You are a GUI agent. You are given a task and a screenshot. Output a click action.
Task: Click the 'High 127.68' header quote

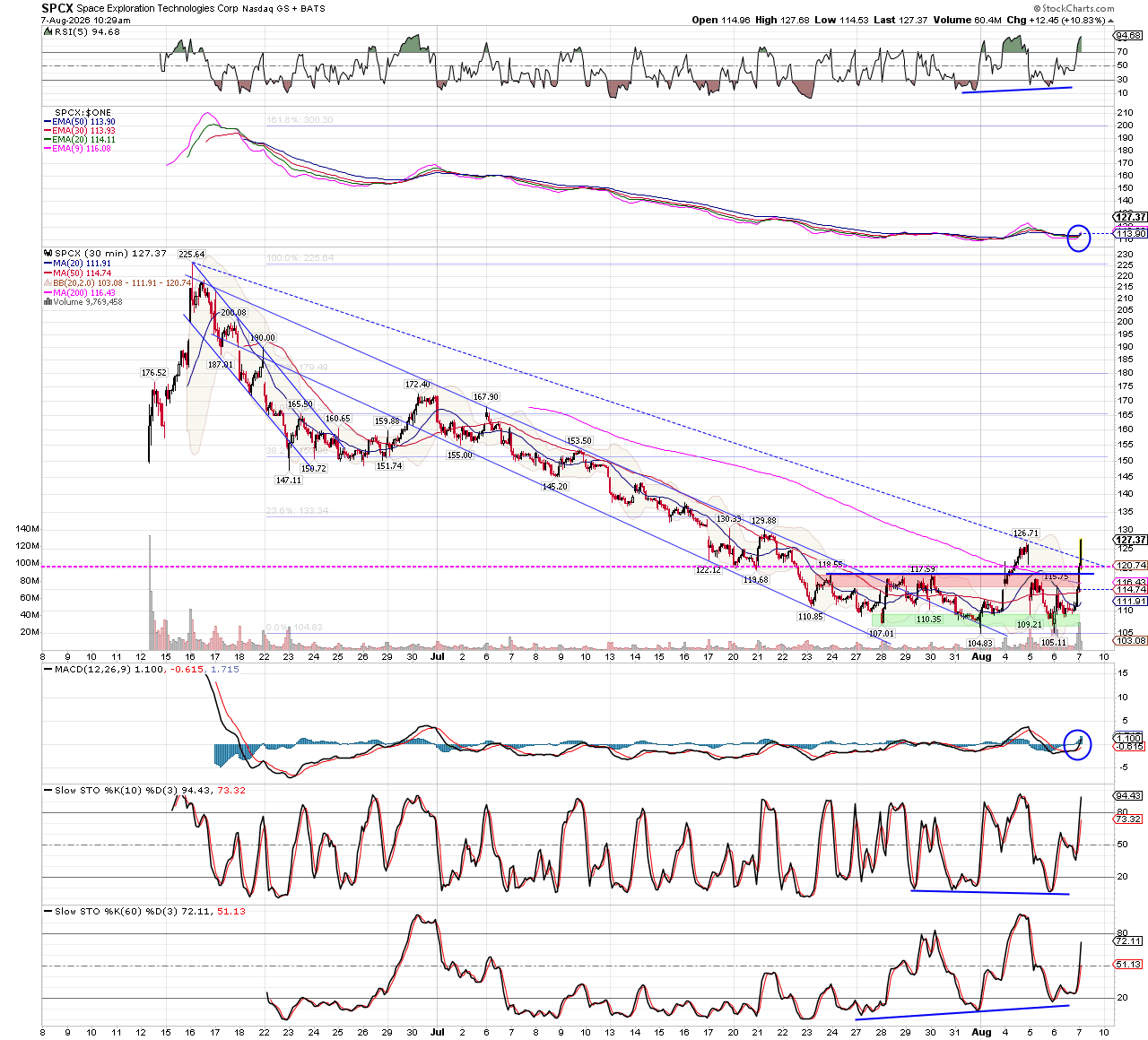tap(782, 20)
